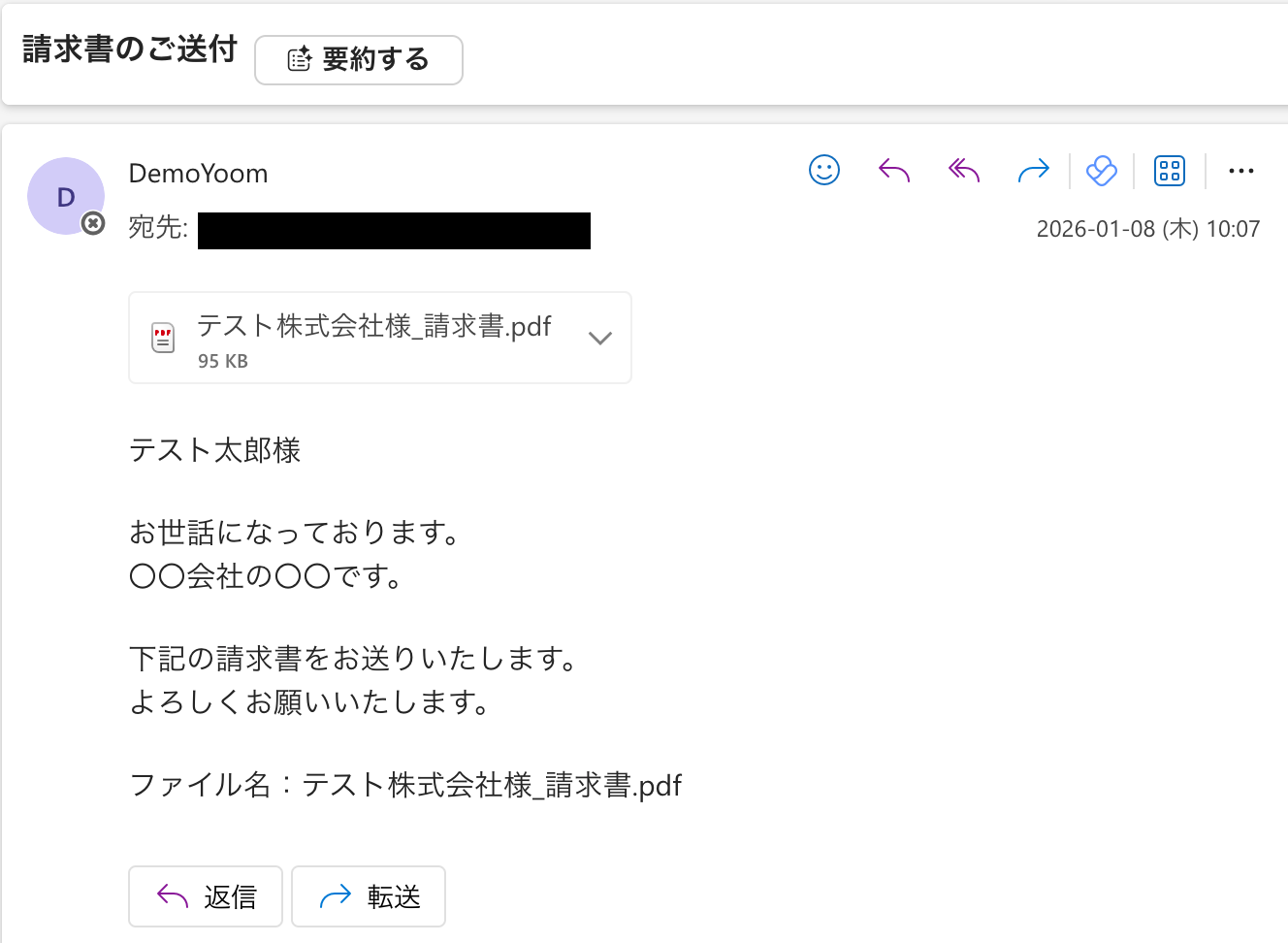This screenshot has width=1288, height=943.
Task: Expand the attachment options chevron
Action: (x=600, y=338)
